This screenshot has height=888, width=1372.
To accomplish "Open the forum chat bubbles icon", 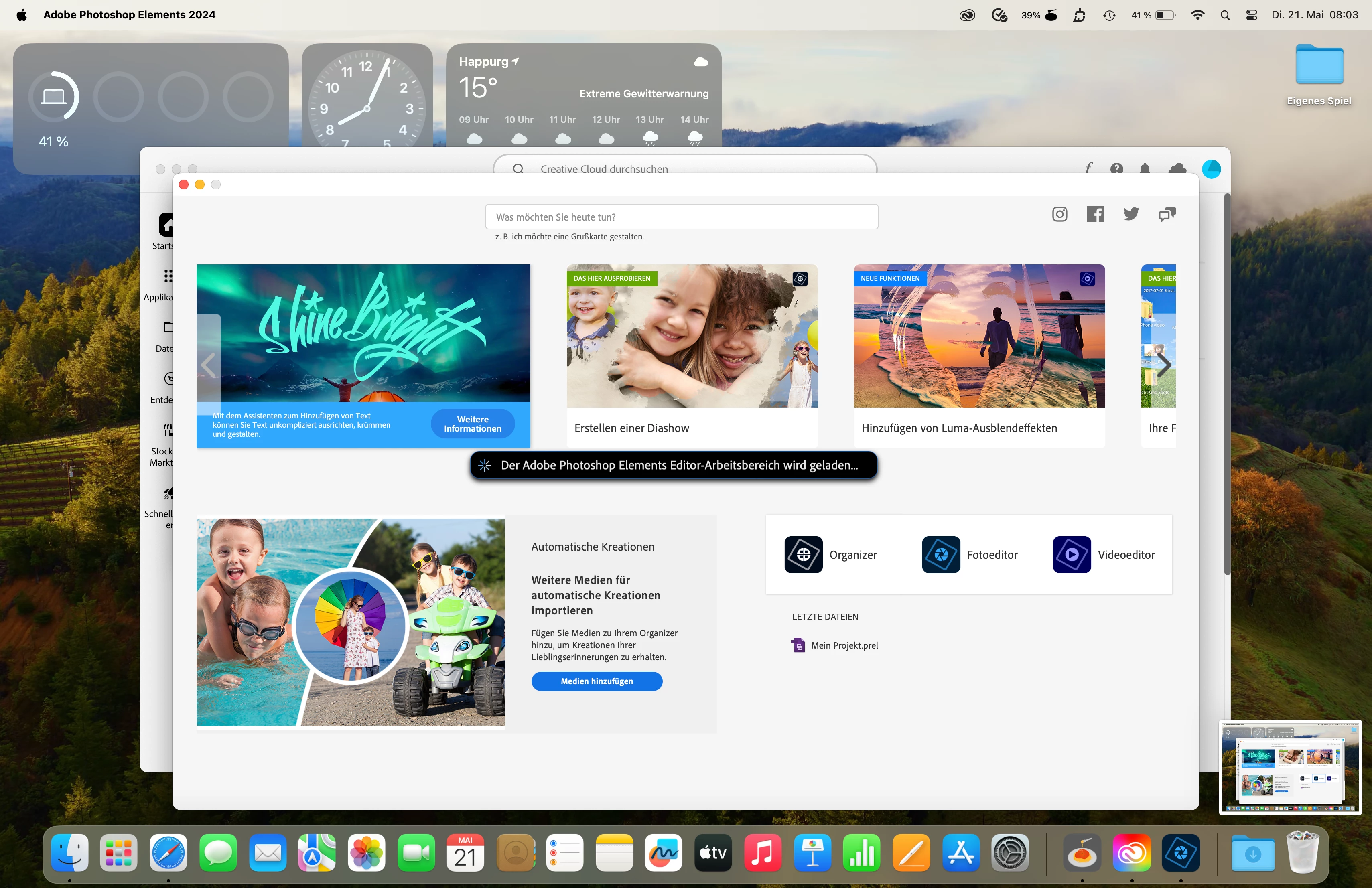I will 1167,214.
